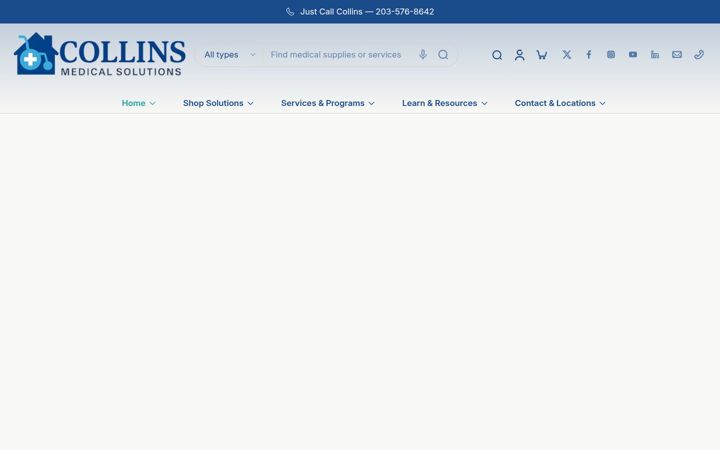This screenshot has width=720, height=450.
Task: Open the Collins Medical Solutions logo homepage
Action: 100,54
